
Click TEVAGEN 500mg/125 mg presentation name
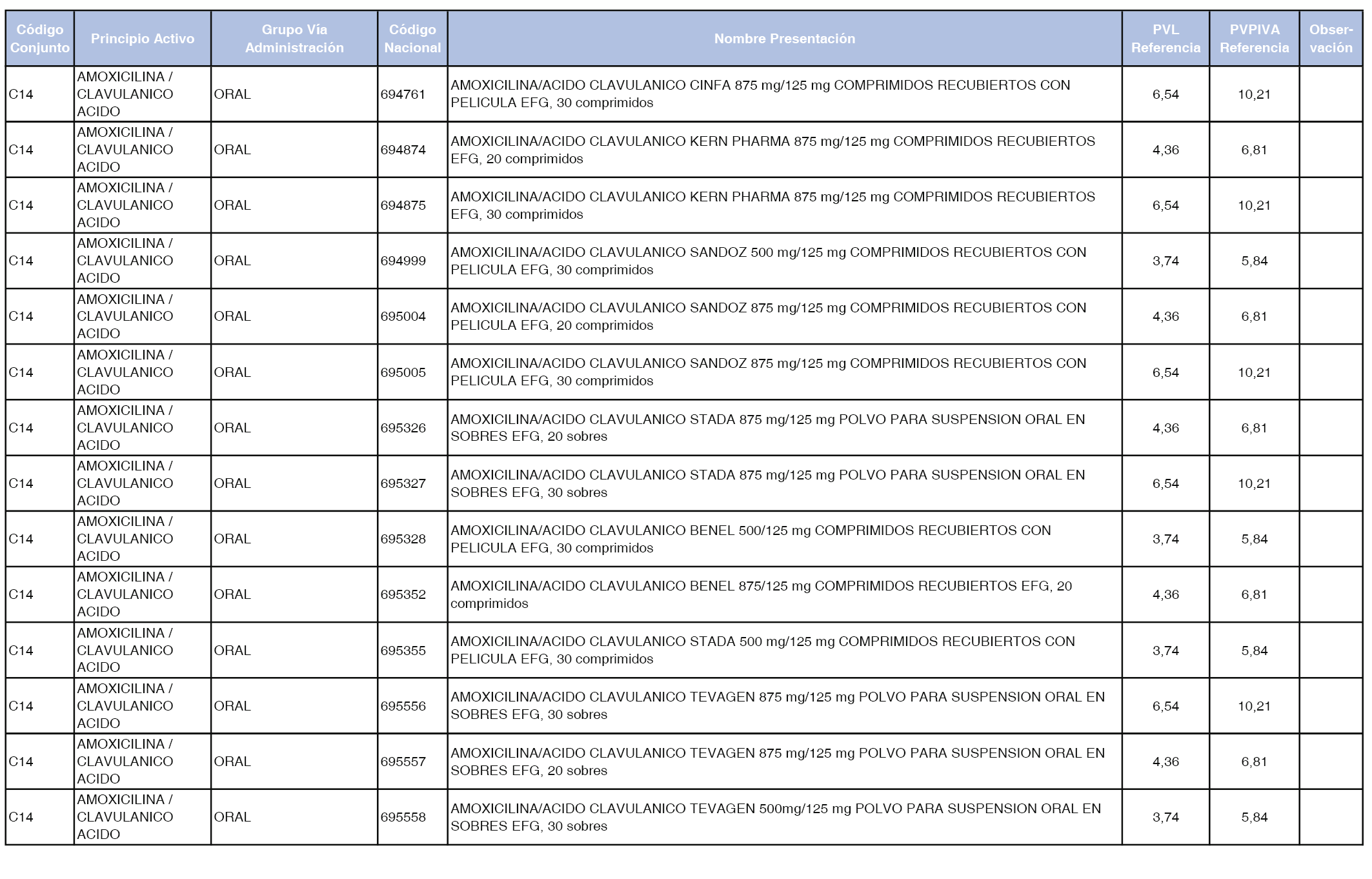776,817
